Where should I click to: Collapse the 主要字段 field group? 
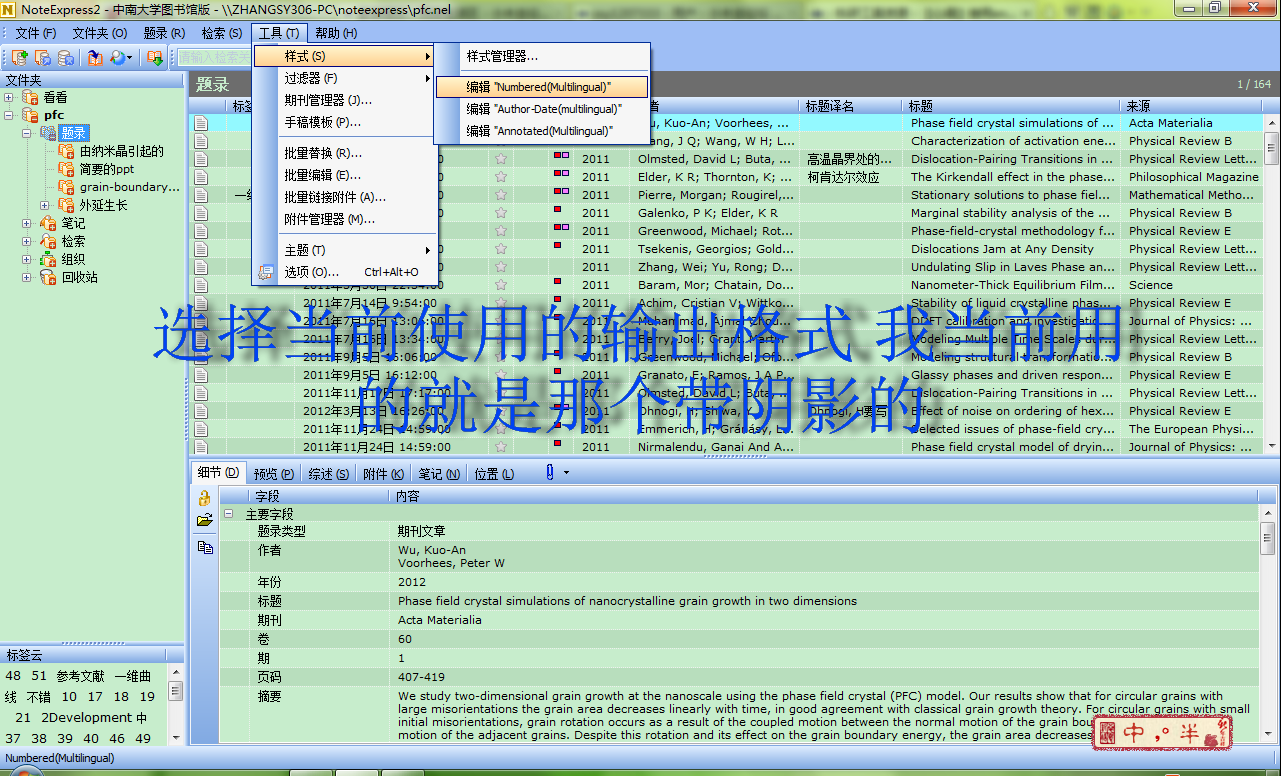coord(227,514)
